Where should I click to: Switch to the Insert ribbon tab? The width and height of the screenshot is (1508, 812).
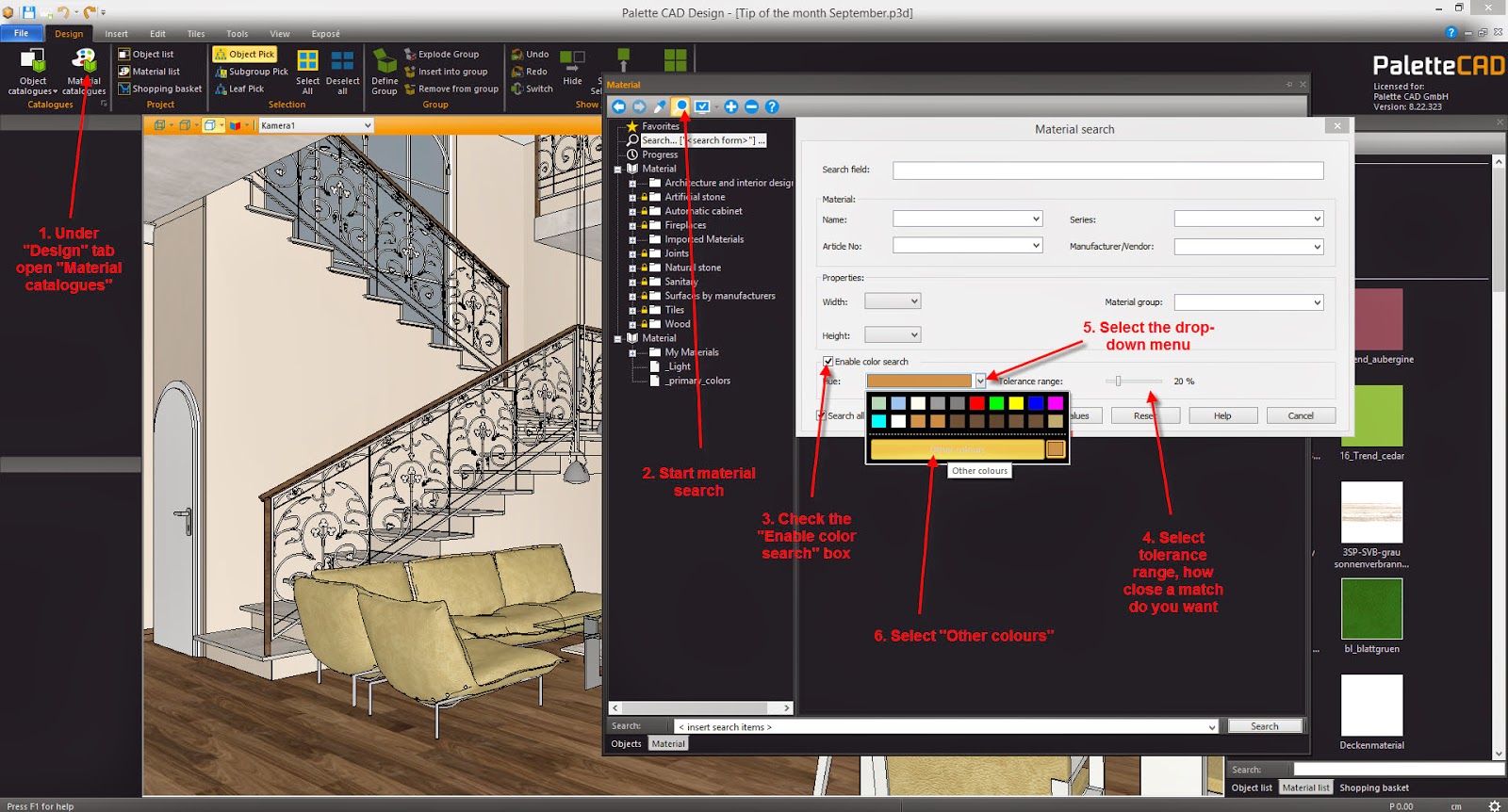[116, 34]
